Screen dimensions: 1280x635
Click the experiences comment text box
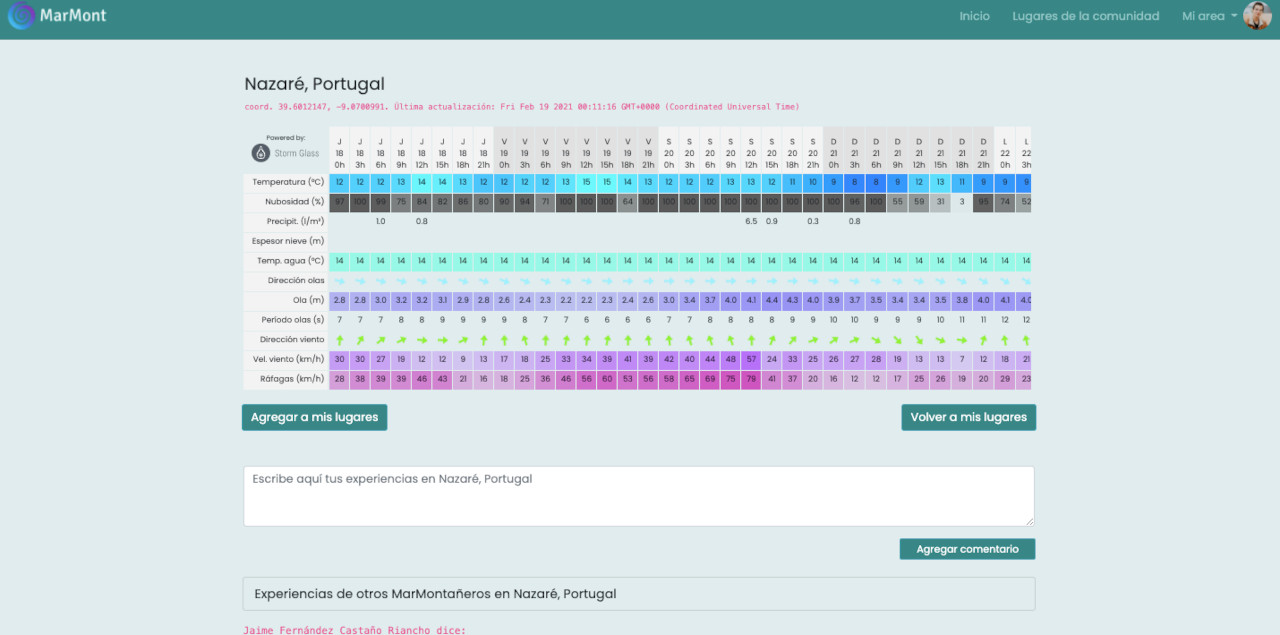coord(638,495)
